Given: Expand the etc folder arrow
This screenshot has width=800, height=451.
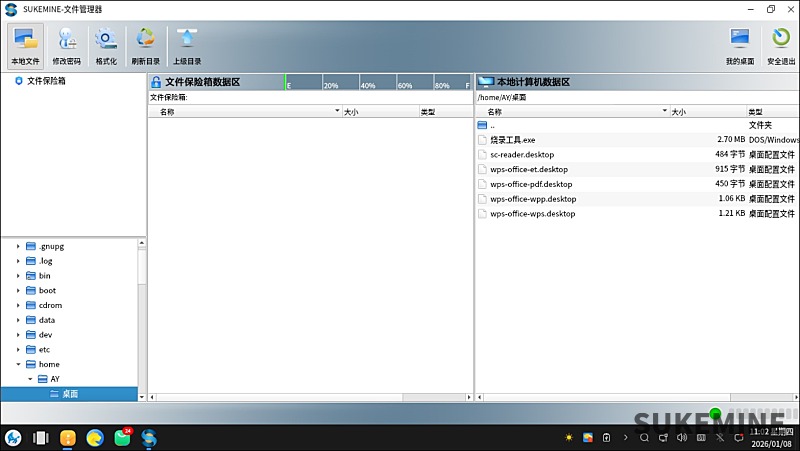Looking at the screenshot, I should click(18, 350).
